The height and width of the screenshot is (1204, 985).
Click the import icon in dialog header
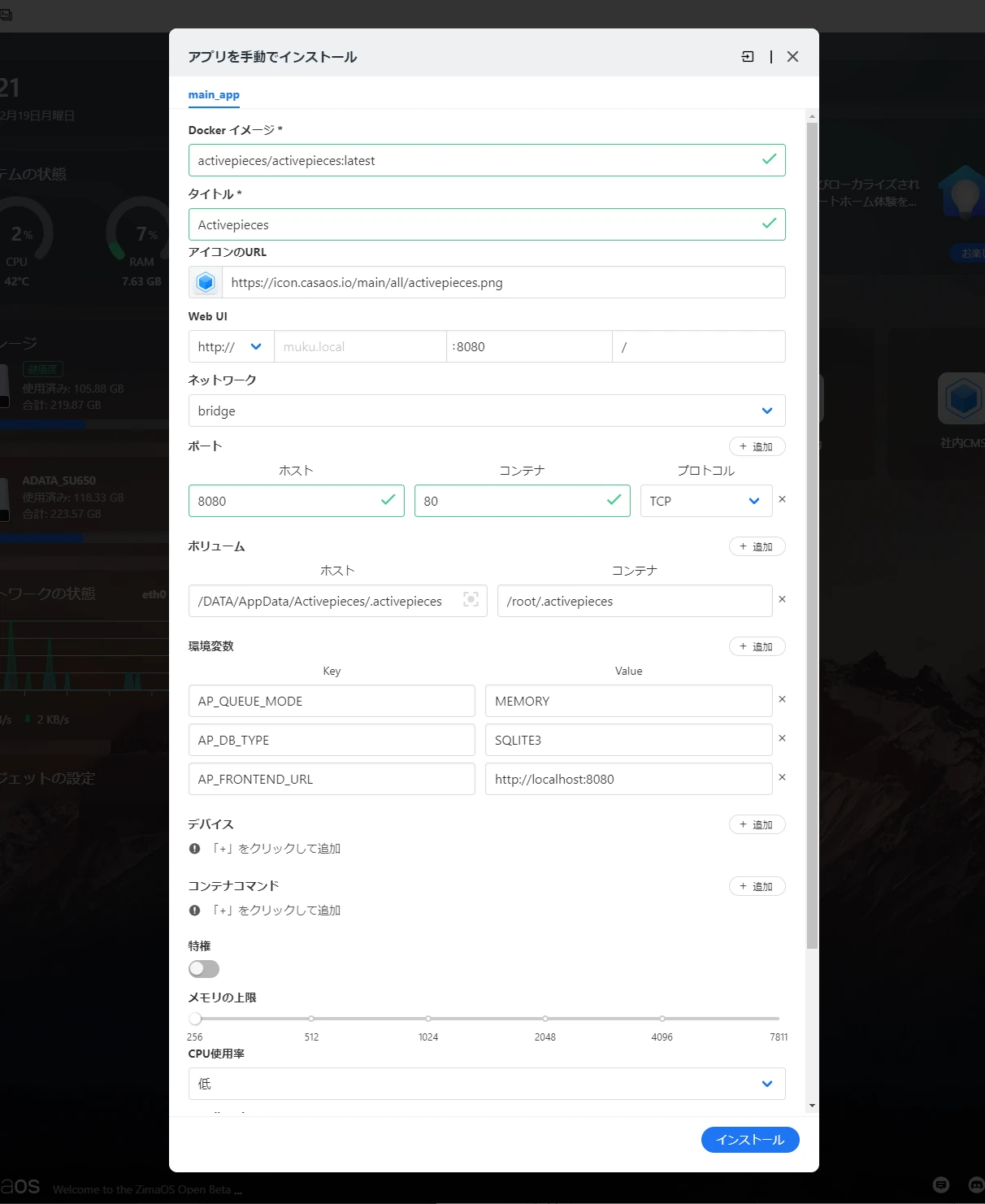click(748, 56)
